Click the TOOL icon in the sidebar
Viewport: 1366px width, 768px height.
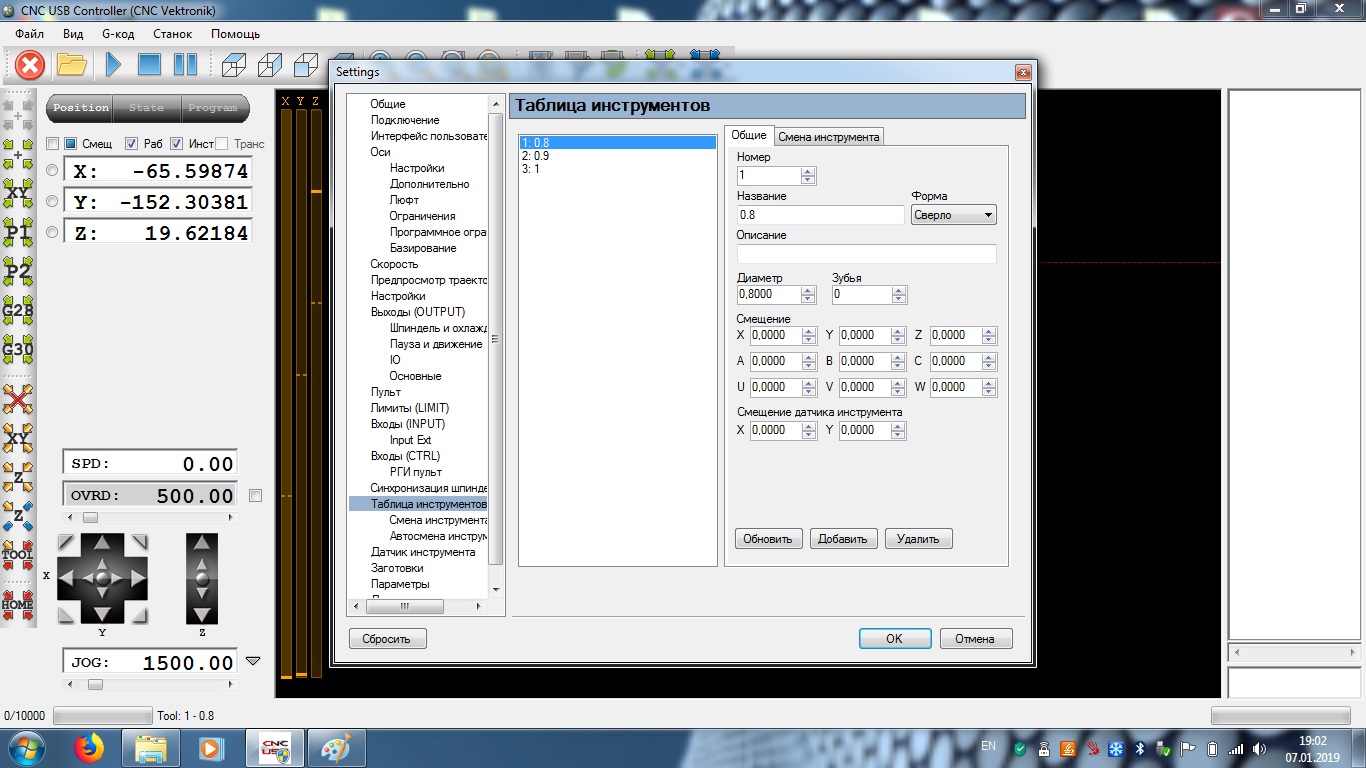(18, 555)
